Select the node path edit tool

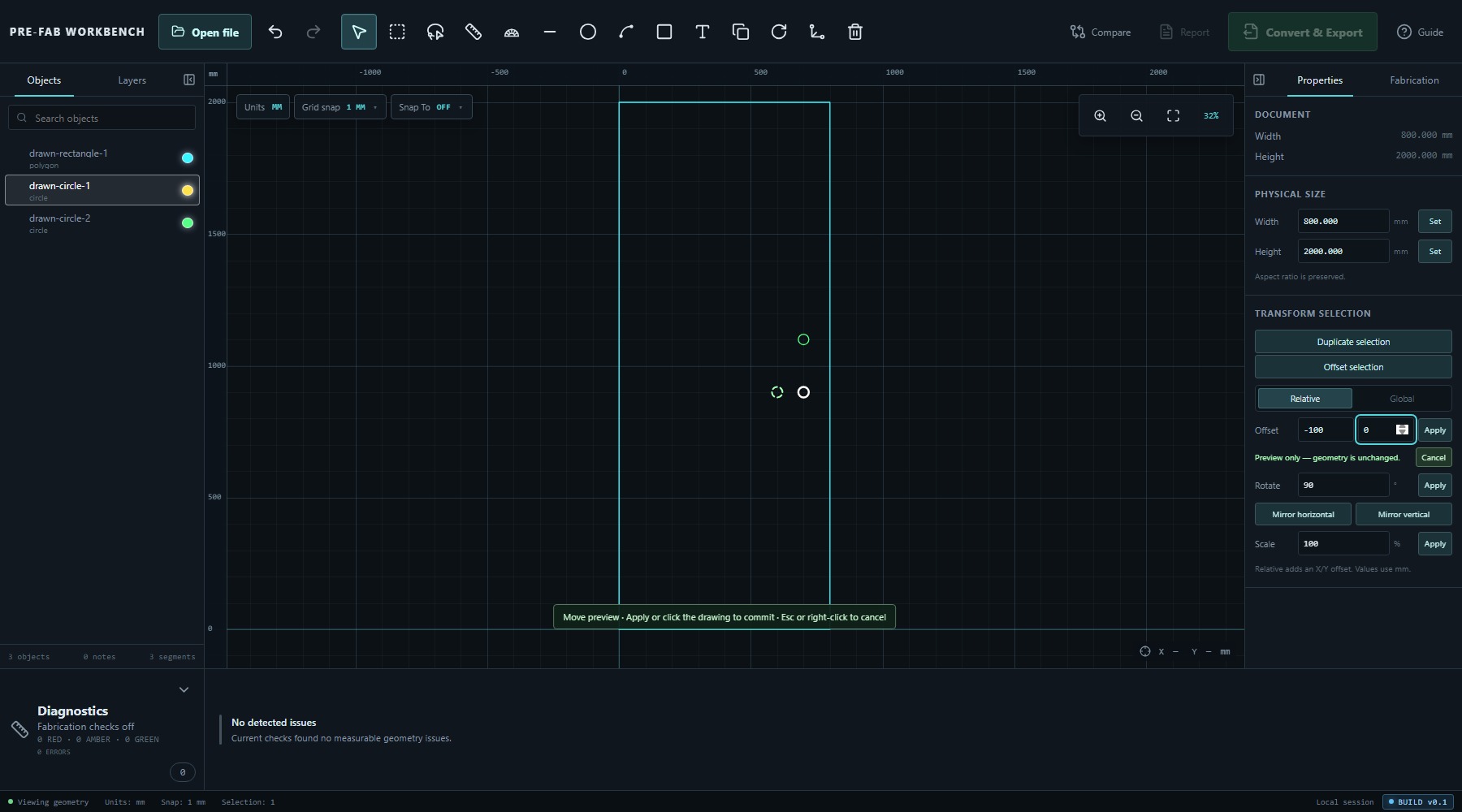[x=817, y=32]
